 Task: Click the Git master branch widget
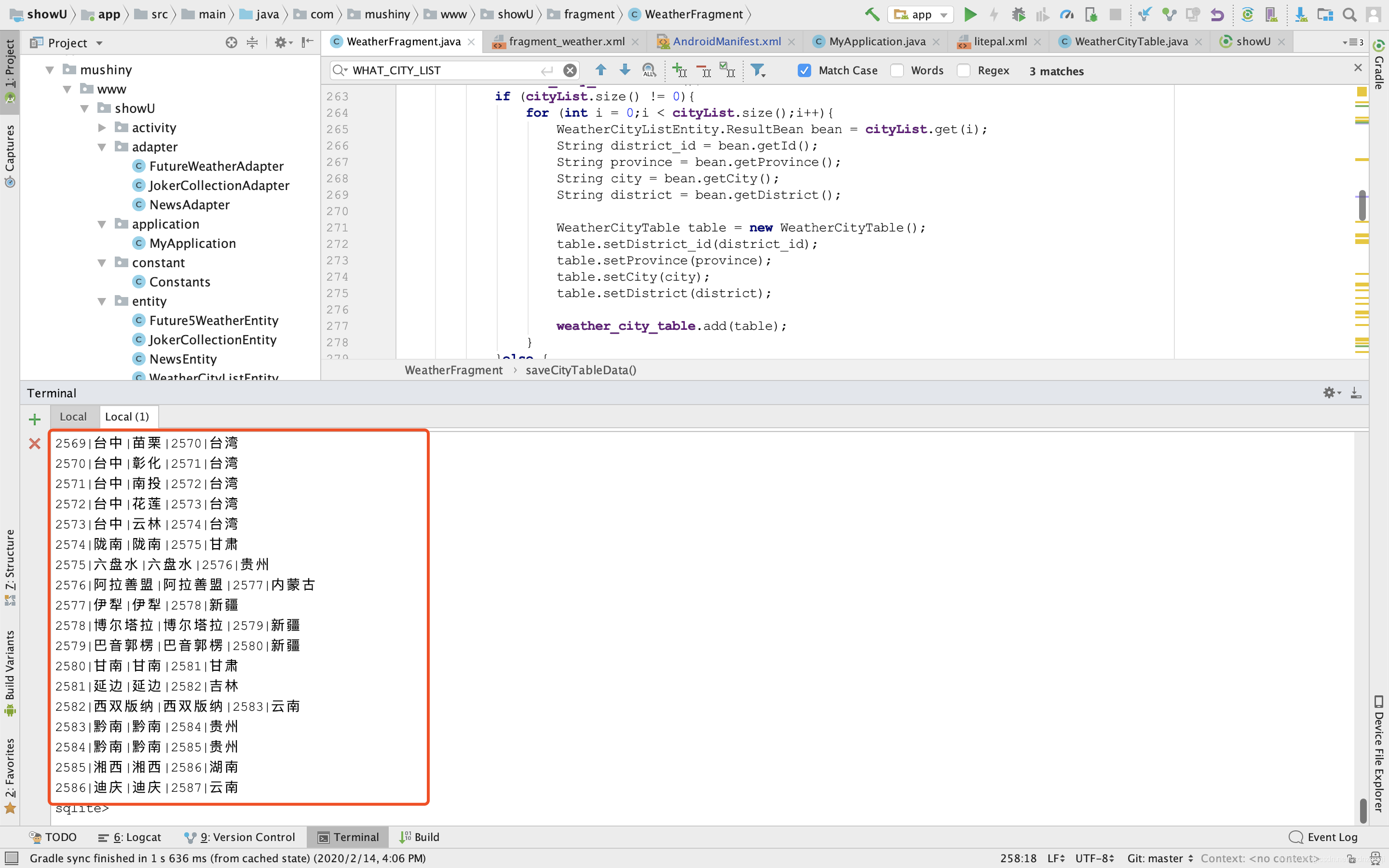coord(1160,858)
